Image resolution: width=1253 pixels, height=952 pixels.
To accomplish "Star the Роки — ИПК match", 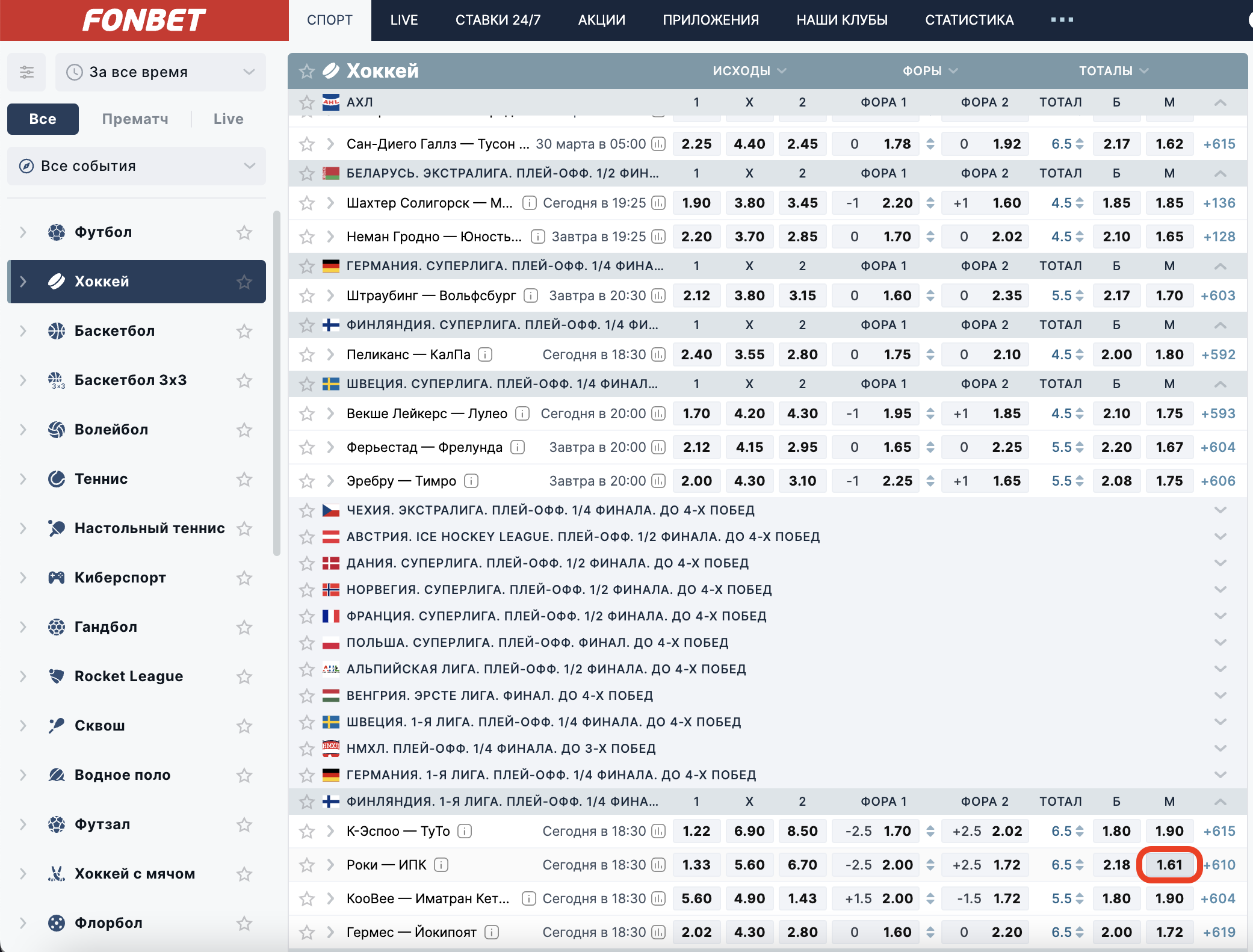I will pos(307,865).
